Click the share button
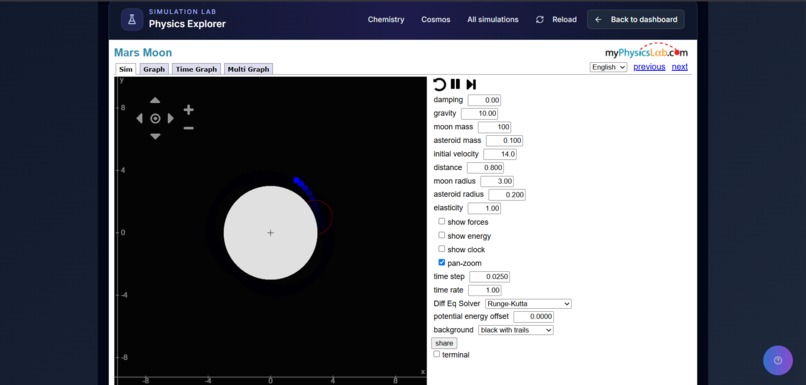This screenshot has height=385, width=806. click(x=444, y=343)
